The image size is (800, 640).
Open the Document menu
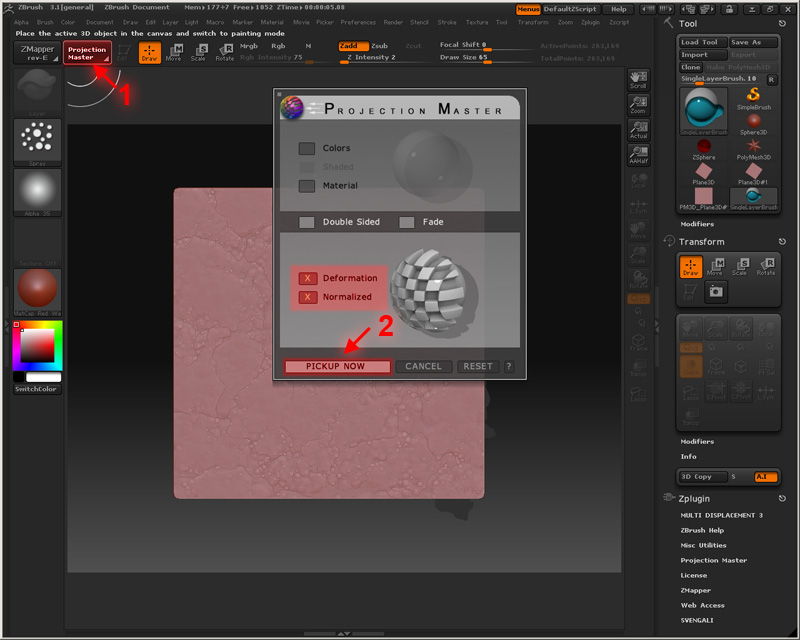(99, 22)
